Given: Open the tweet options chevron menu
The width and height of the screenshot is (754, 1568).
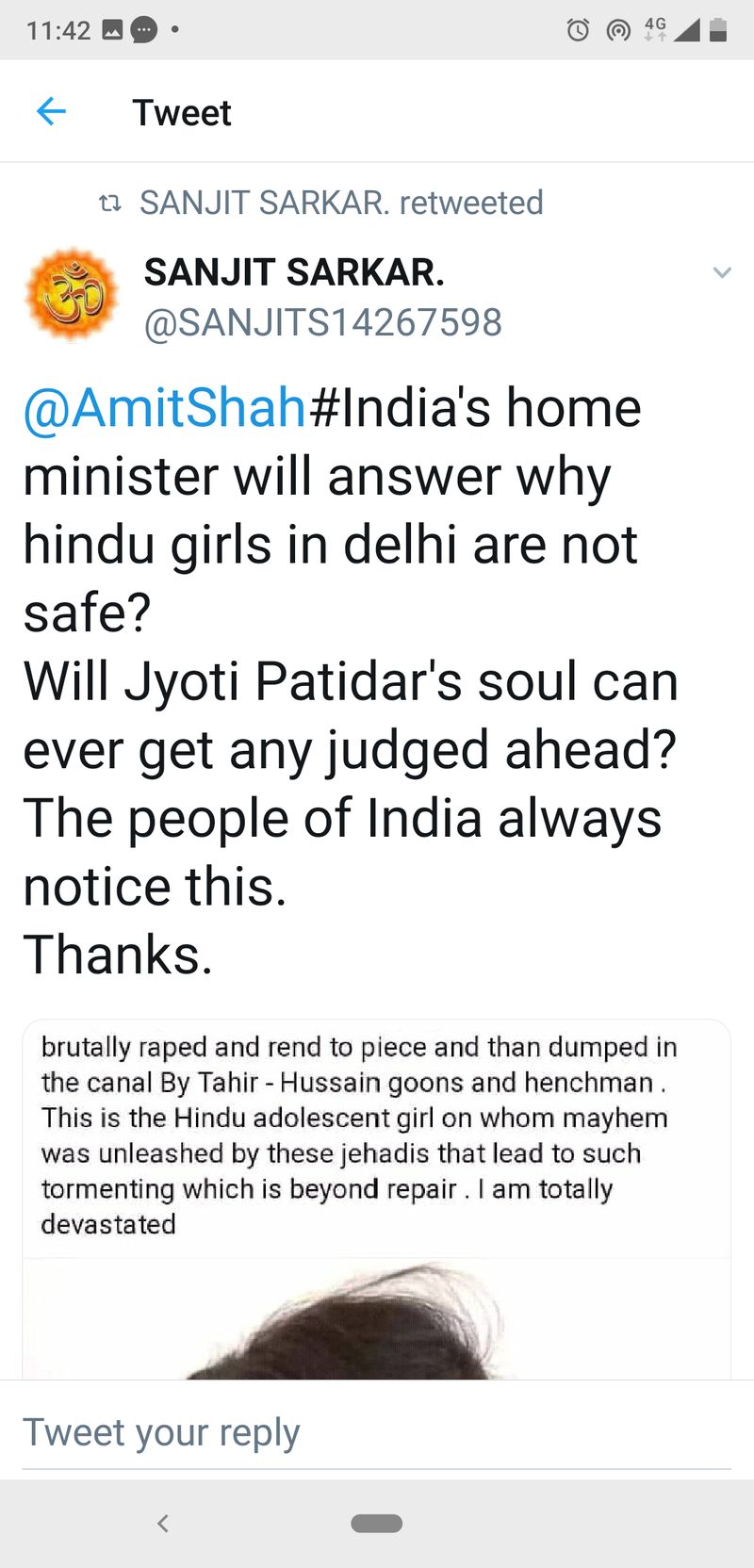Looking at the screenshot, I should pyautogui.click(x=722, y=273).
